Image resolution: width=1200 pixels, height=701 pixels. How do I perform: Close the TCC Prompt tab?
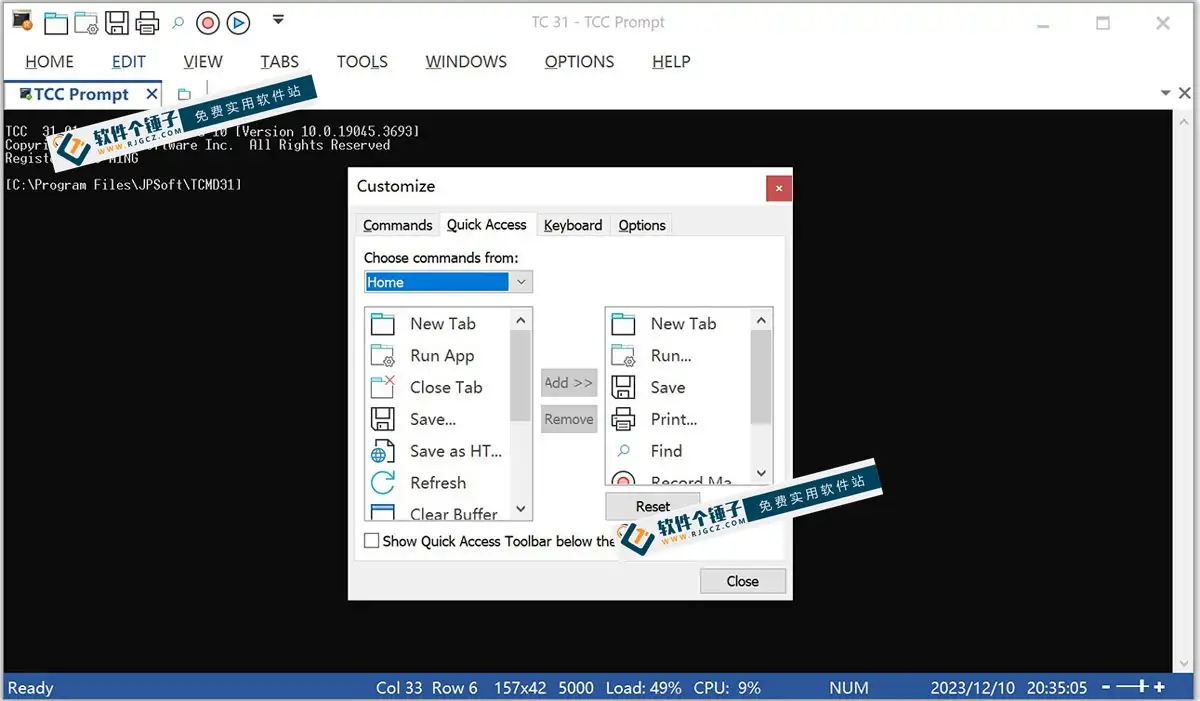click(x=152, y=94)
